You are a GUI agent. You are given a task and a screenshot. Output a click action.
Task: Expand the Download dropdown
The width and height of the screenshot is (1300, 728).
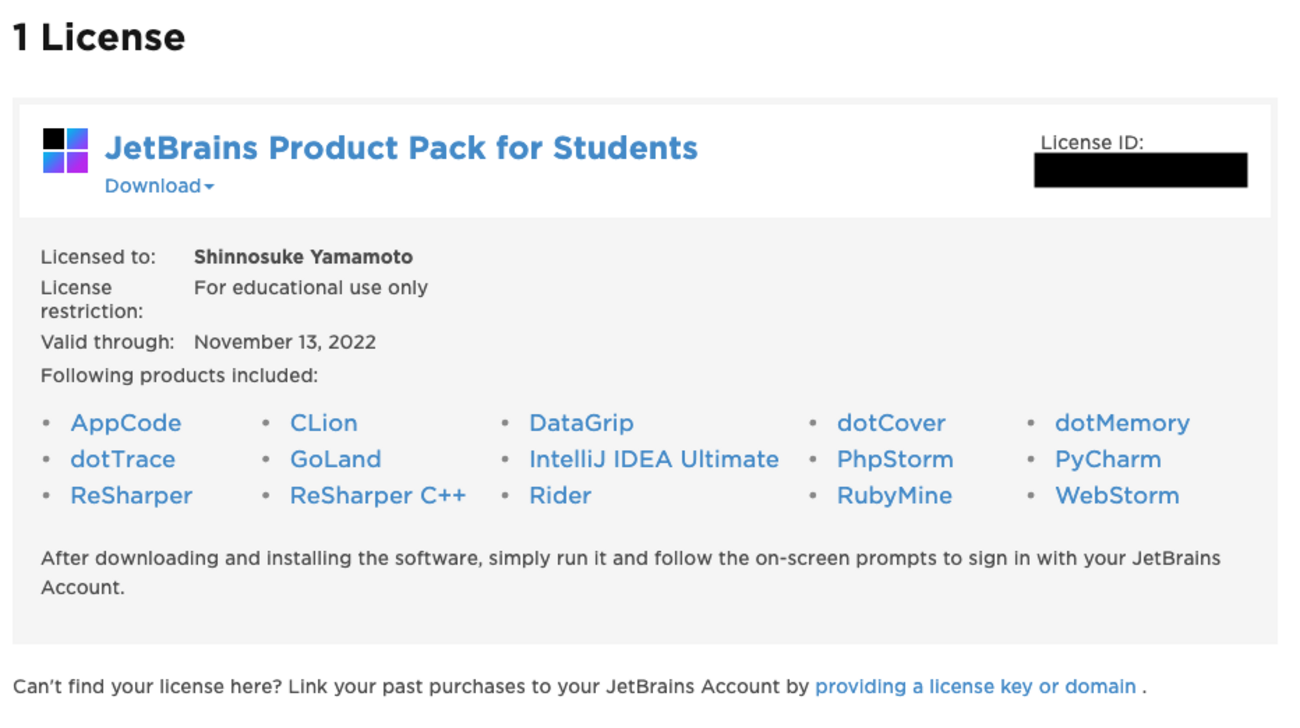tap(159, 186)
